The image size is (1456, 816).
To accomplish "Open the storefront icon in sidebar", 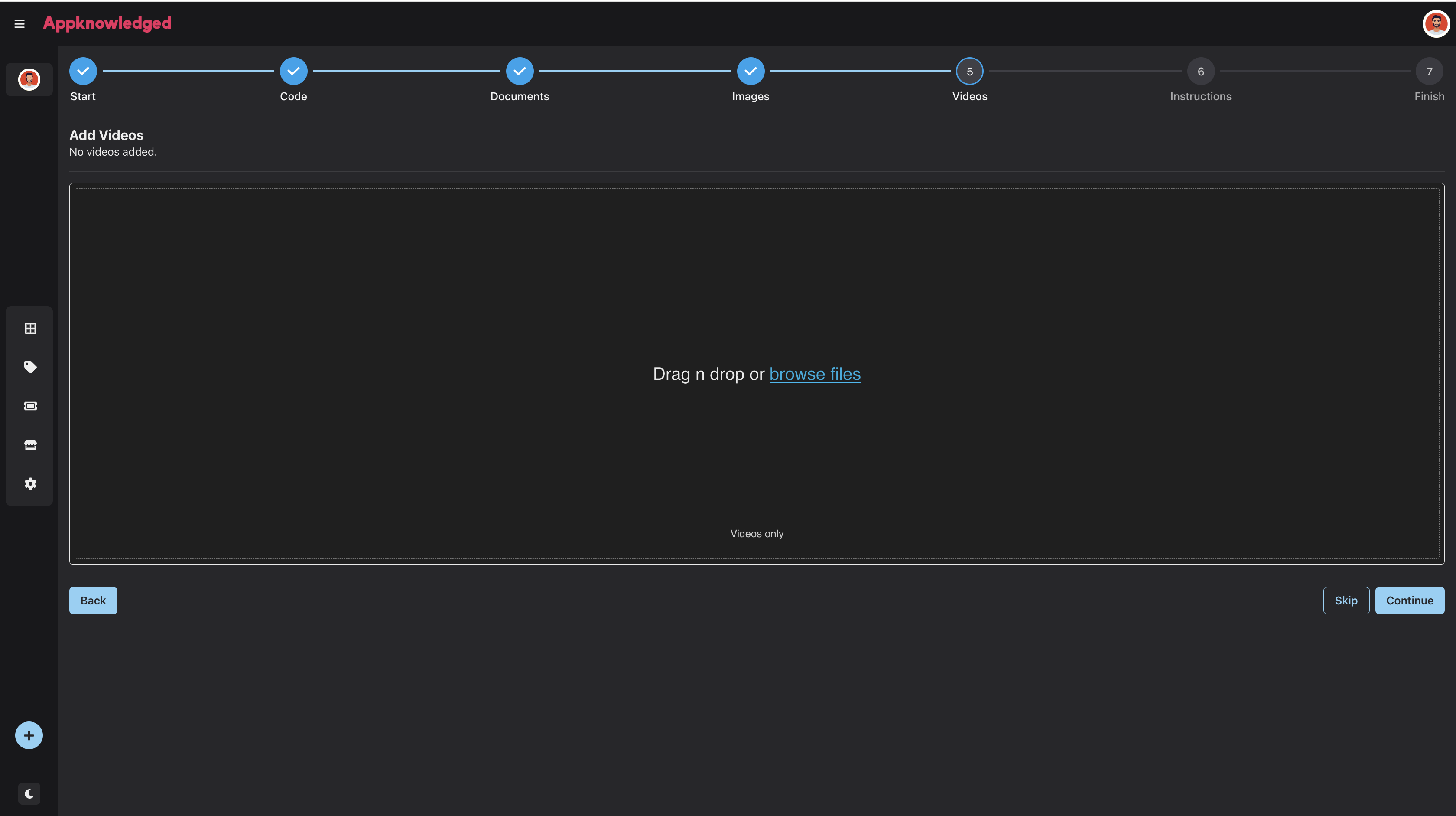I will (30, 445).
